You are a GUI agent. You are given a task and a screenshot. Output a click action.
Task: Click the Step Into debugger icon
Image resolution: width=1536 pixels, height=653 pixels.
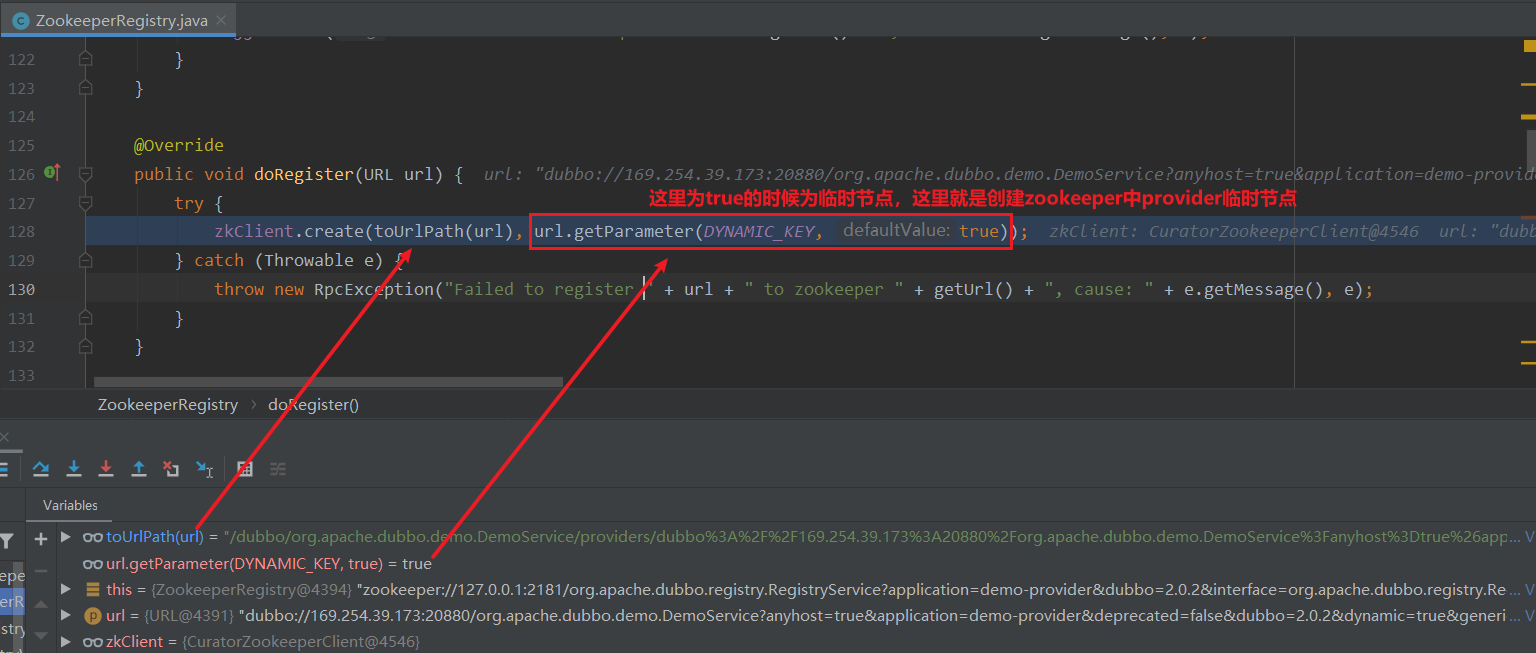click(x=74, y=468)
